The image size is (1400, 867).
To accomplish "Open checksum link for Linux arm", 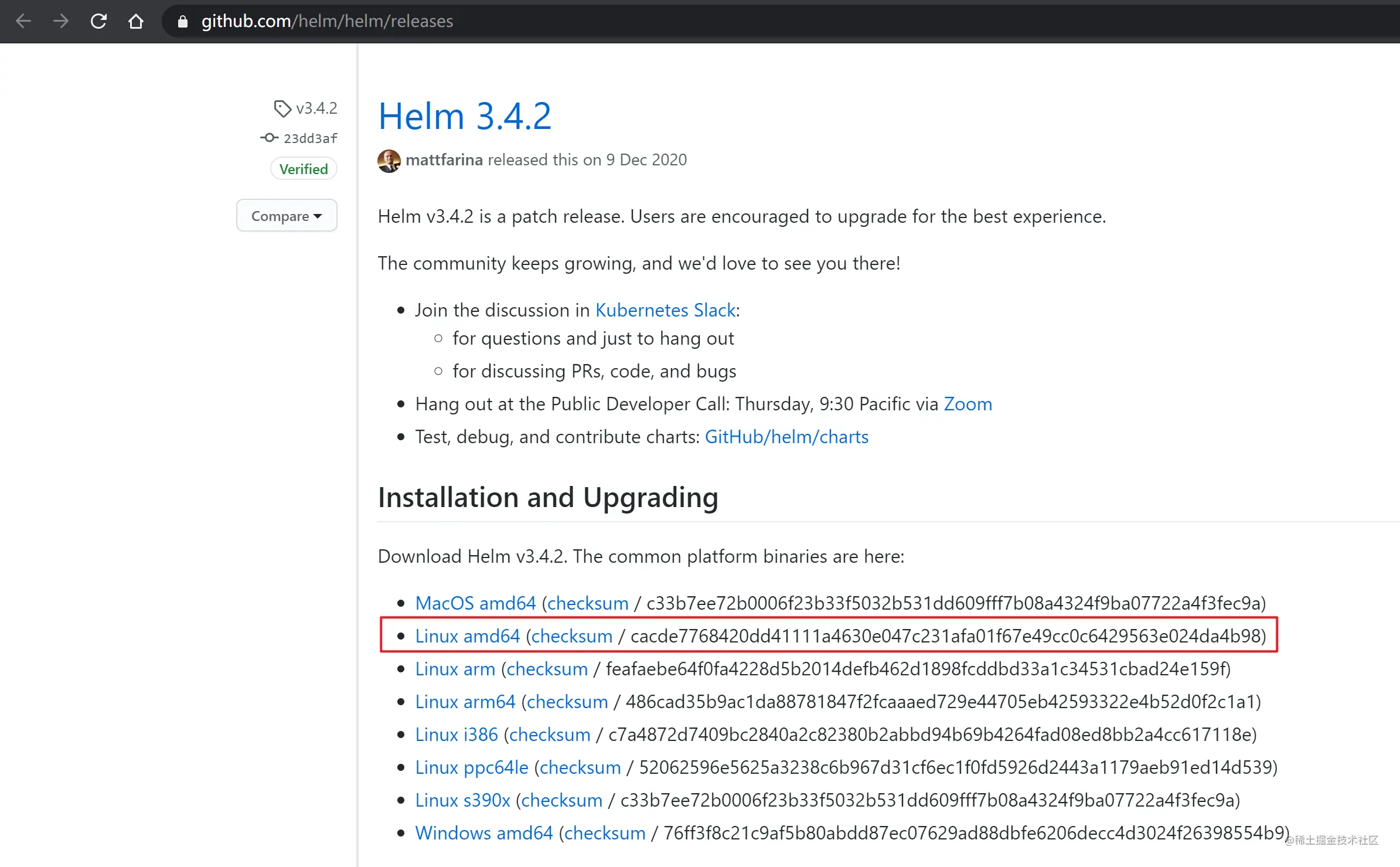I will (x=547, y=669).
